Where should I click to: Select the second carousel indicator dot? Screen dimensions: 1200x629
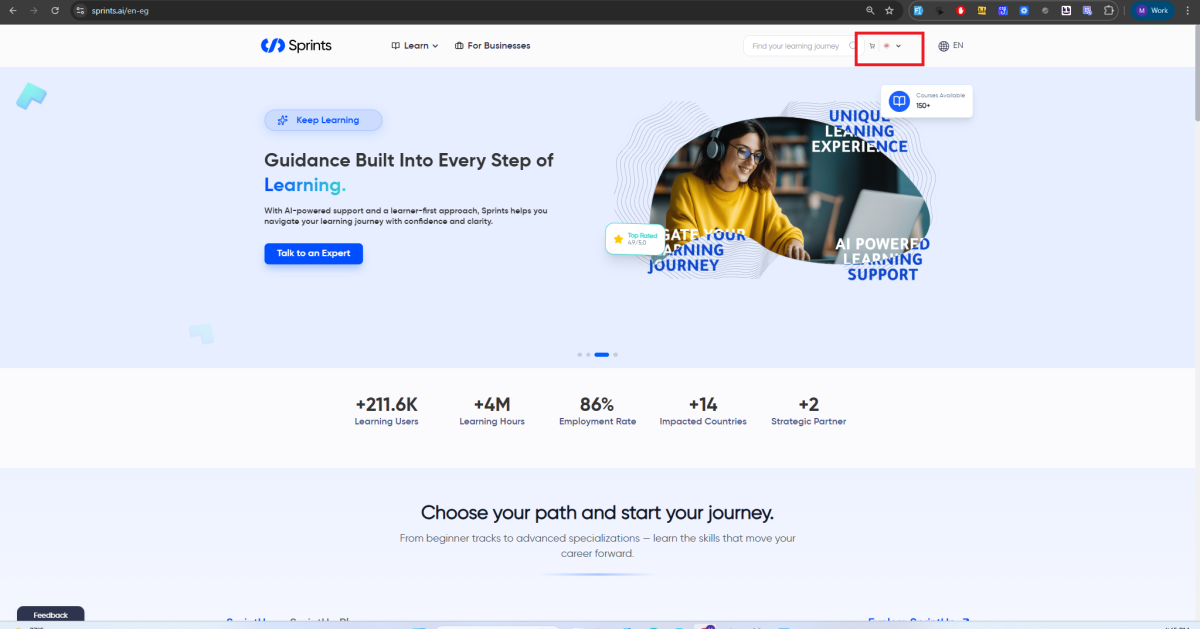click(x=587, y=354)
